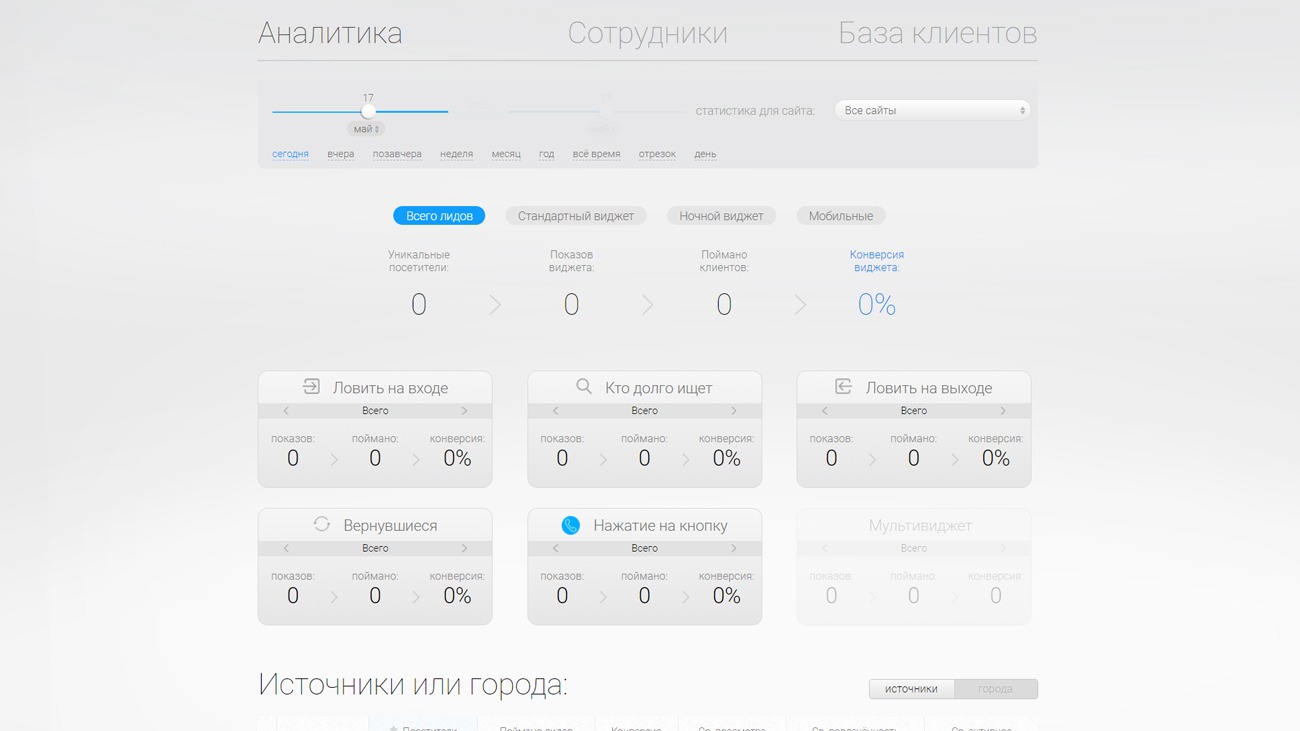
Task: Click right arrow in Нажатие на кнопку card
Action: tap(733, 548)
